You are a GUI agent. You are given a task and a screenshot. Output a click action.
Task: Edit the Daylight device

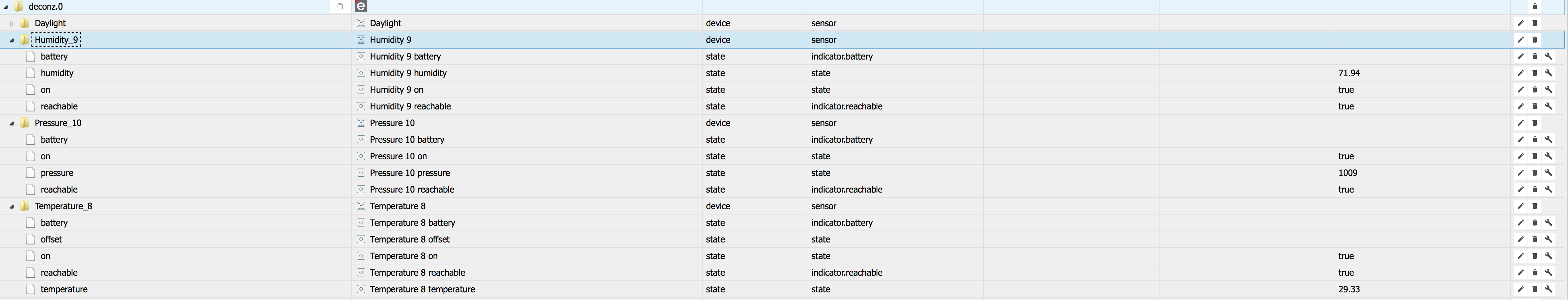click(x=1521, y=23)
